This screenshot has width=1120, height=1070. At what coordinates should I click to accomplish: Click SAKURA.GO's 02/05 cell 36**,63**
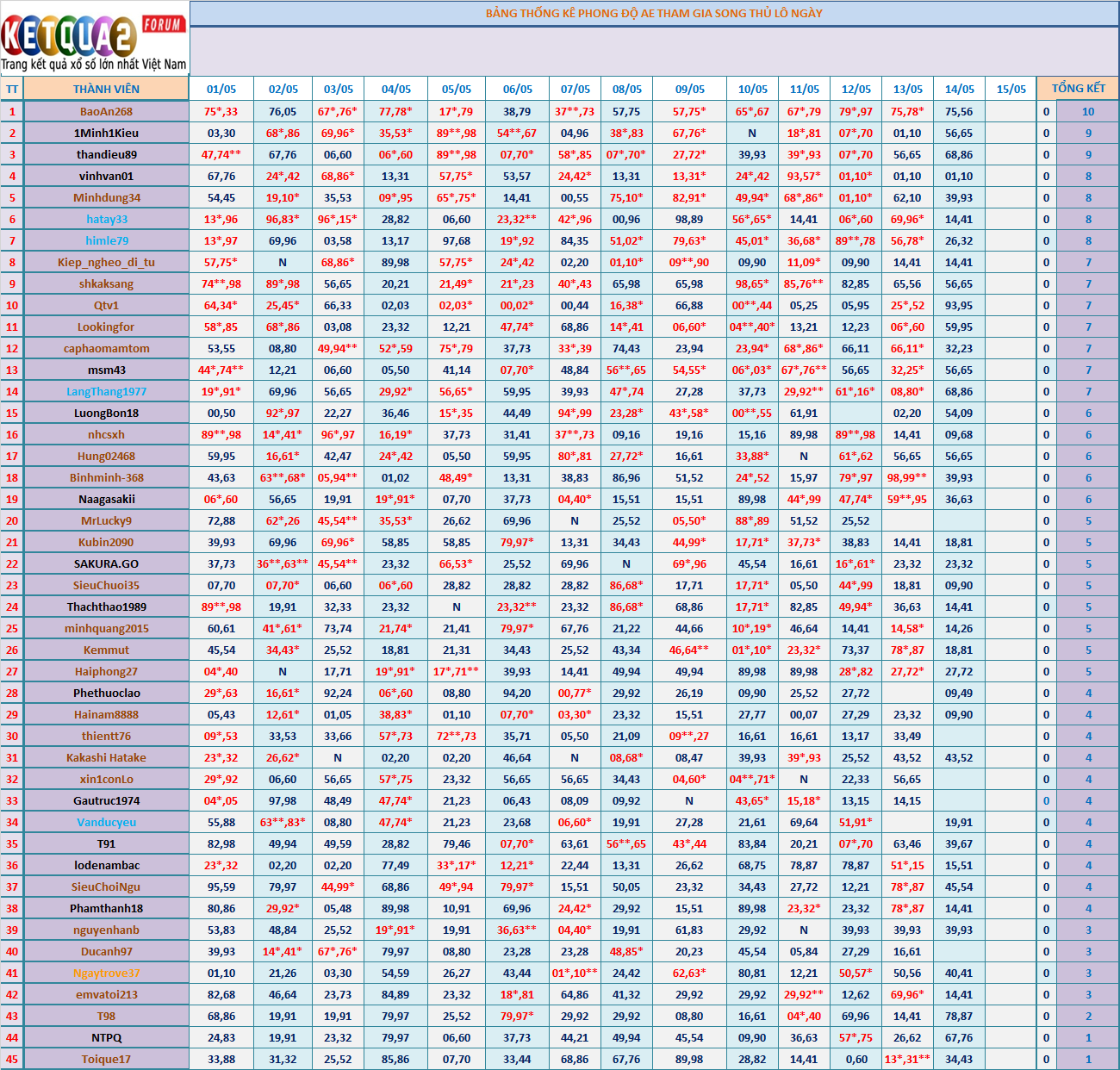click(x=283, y=563)
